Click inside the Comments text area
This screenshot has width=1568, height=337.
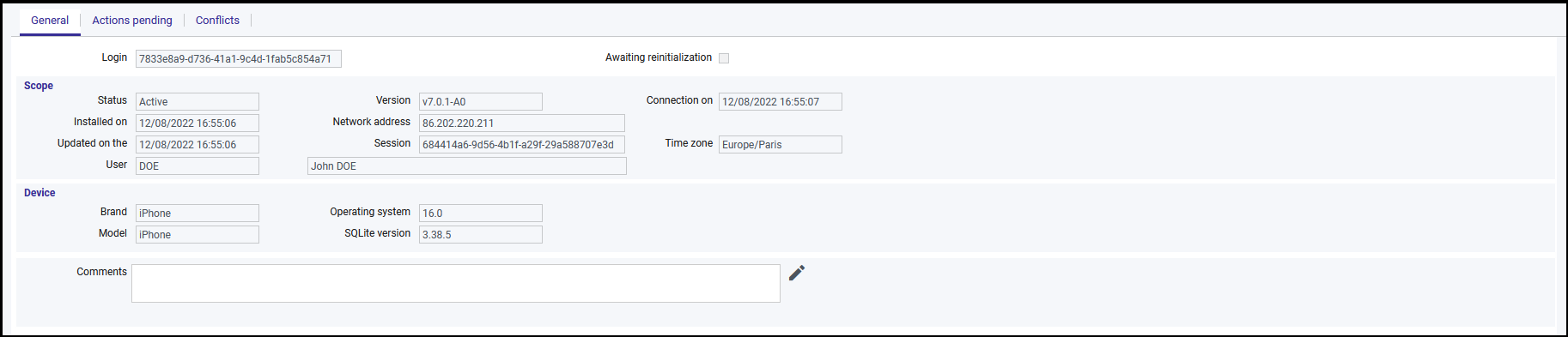coord(456,283)
